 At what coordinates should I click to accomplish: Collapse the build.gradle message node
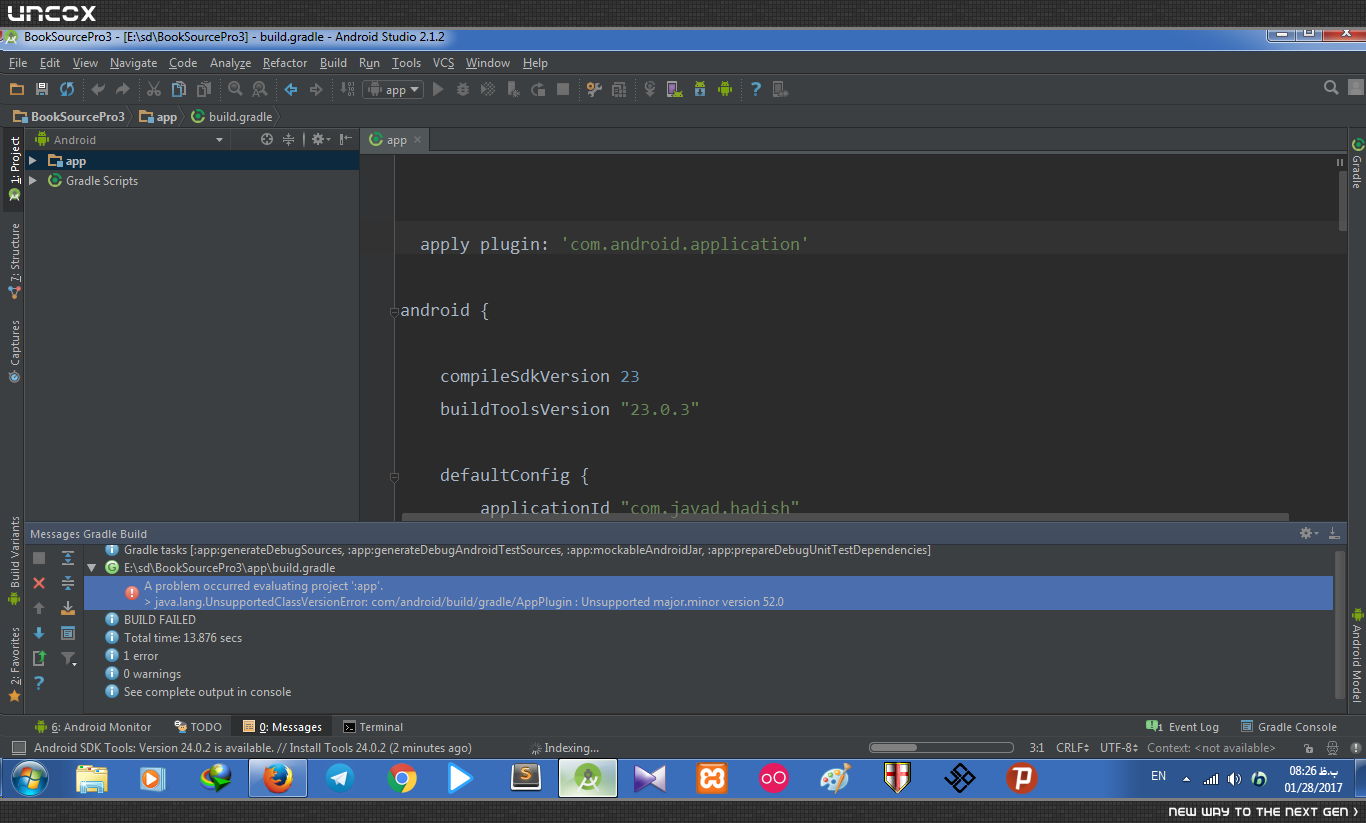pyautogui.click(x=92, y=568)
